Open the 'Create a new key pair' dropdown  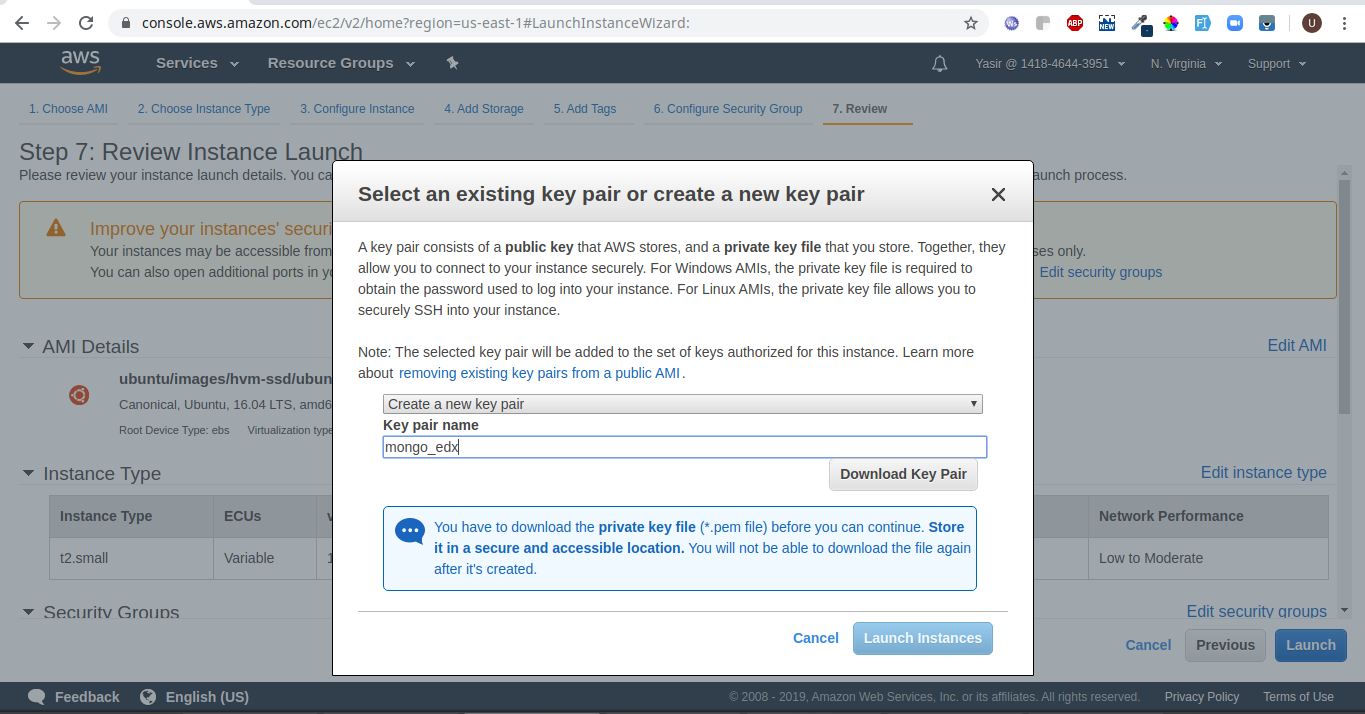(x=682, y=404)
